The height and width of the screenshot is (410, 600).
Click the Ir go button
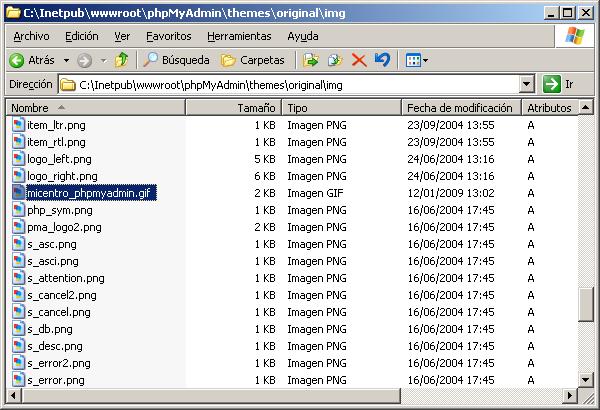[x=559, y=85]
